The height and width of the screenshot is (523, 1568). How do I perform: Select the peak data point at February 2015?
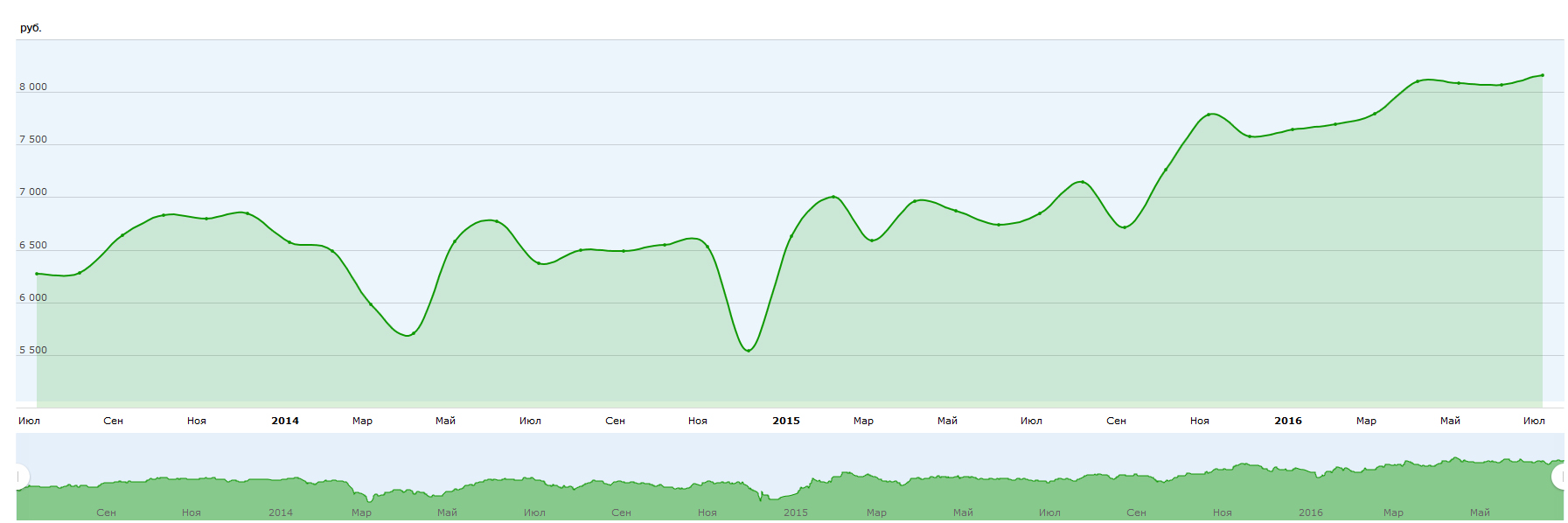click(833, 197)
